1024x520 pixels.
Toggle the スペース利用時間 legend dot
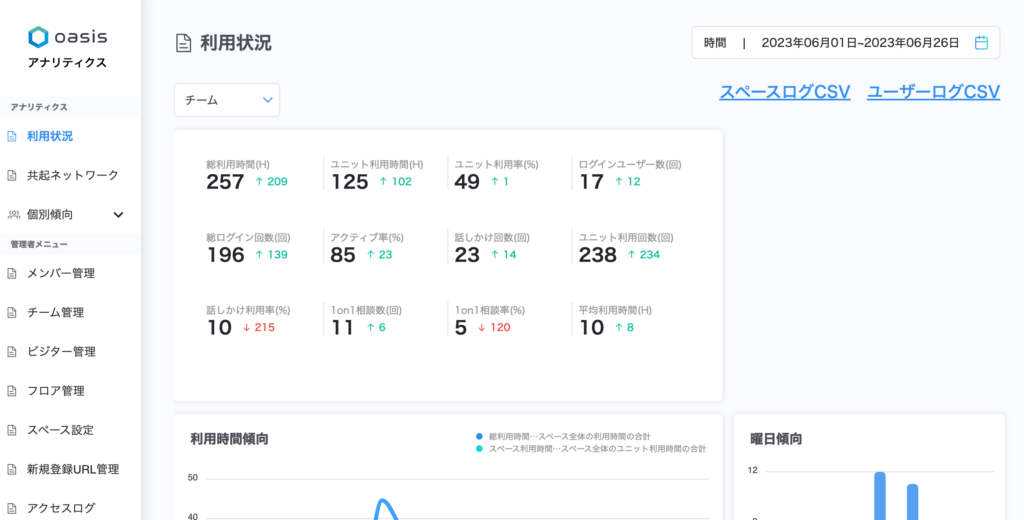tap(480, 449)
